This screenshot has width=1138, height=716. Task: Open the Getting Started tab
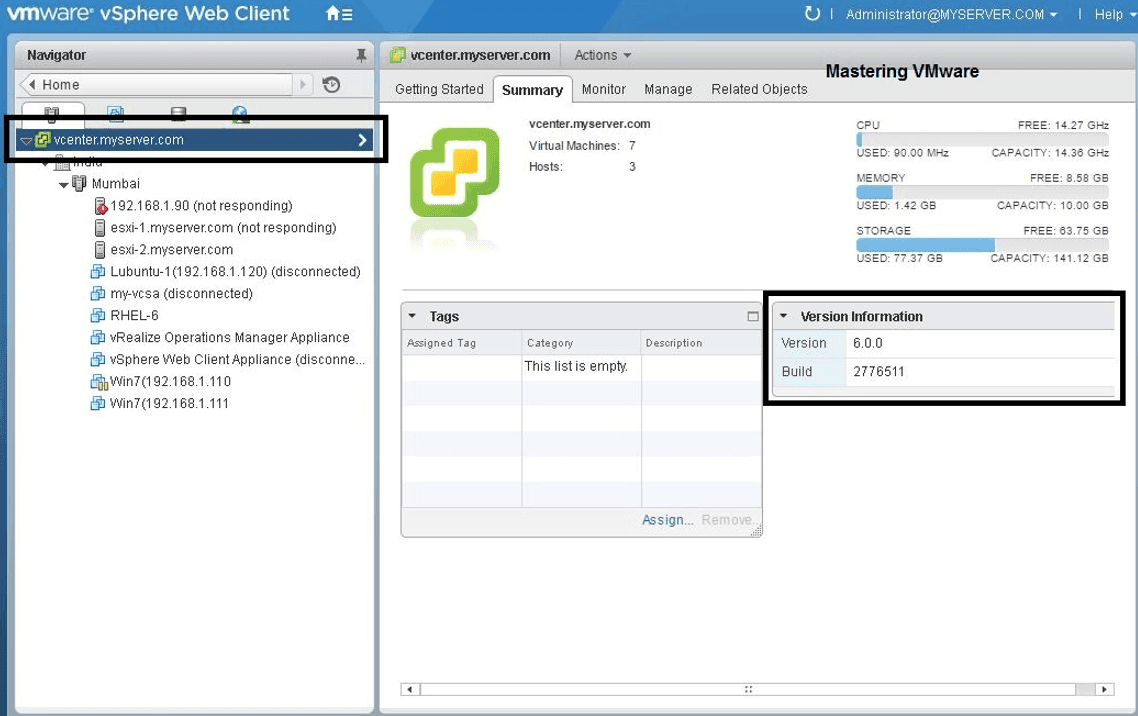tap(439, 89)
